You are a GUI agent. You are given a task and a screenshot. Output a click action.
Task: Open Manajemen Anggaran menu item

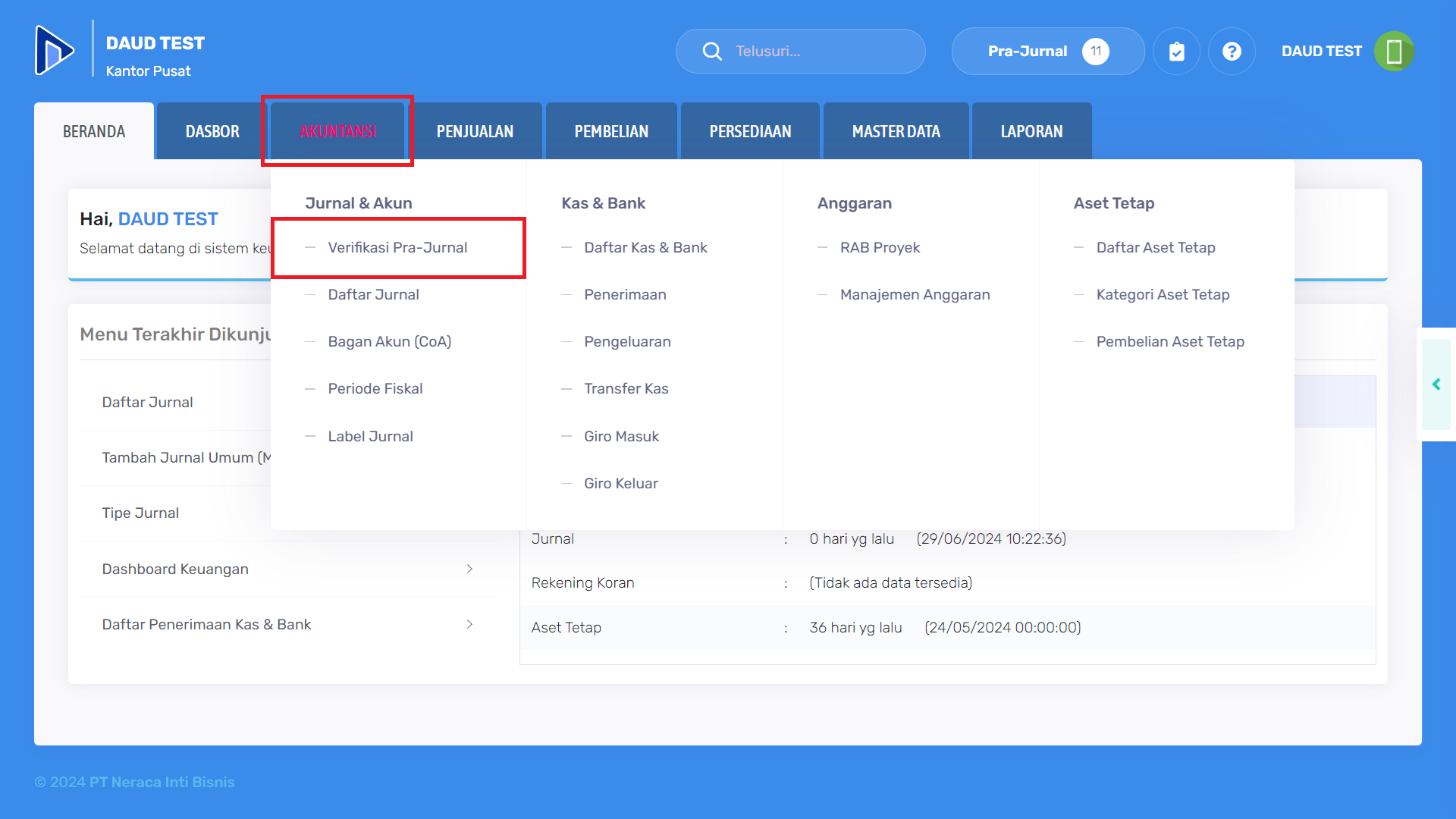click(x=915, y=294)
